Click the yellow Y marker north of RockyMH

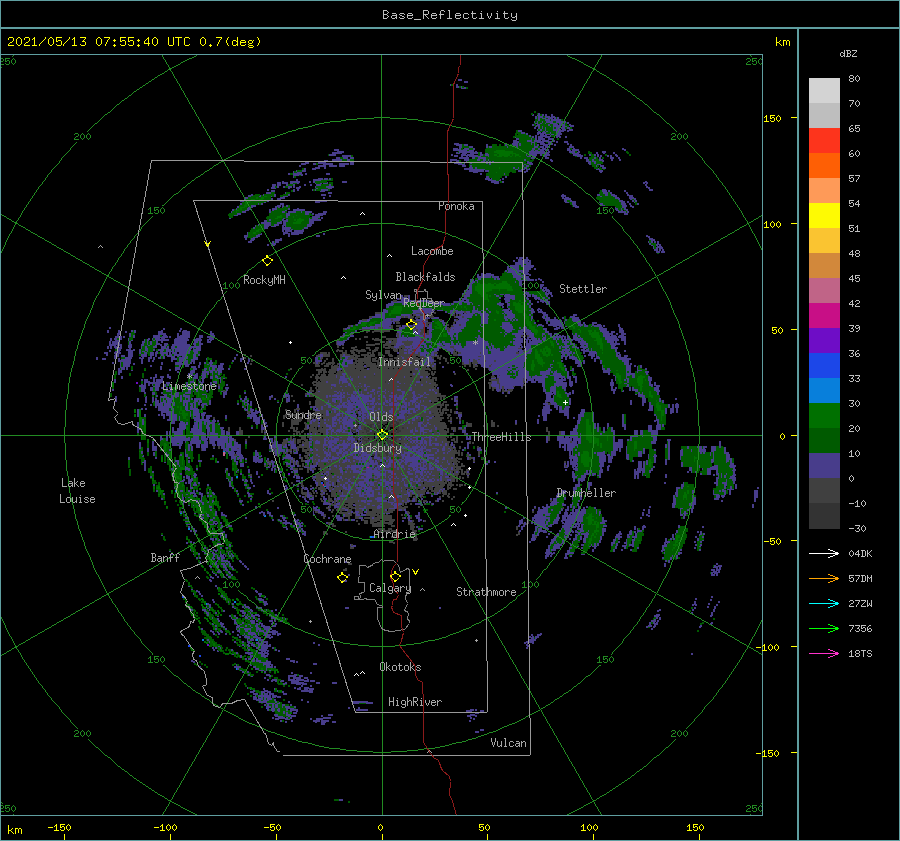(208, 244)
